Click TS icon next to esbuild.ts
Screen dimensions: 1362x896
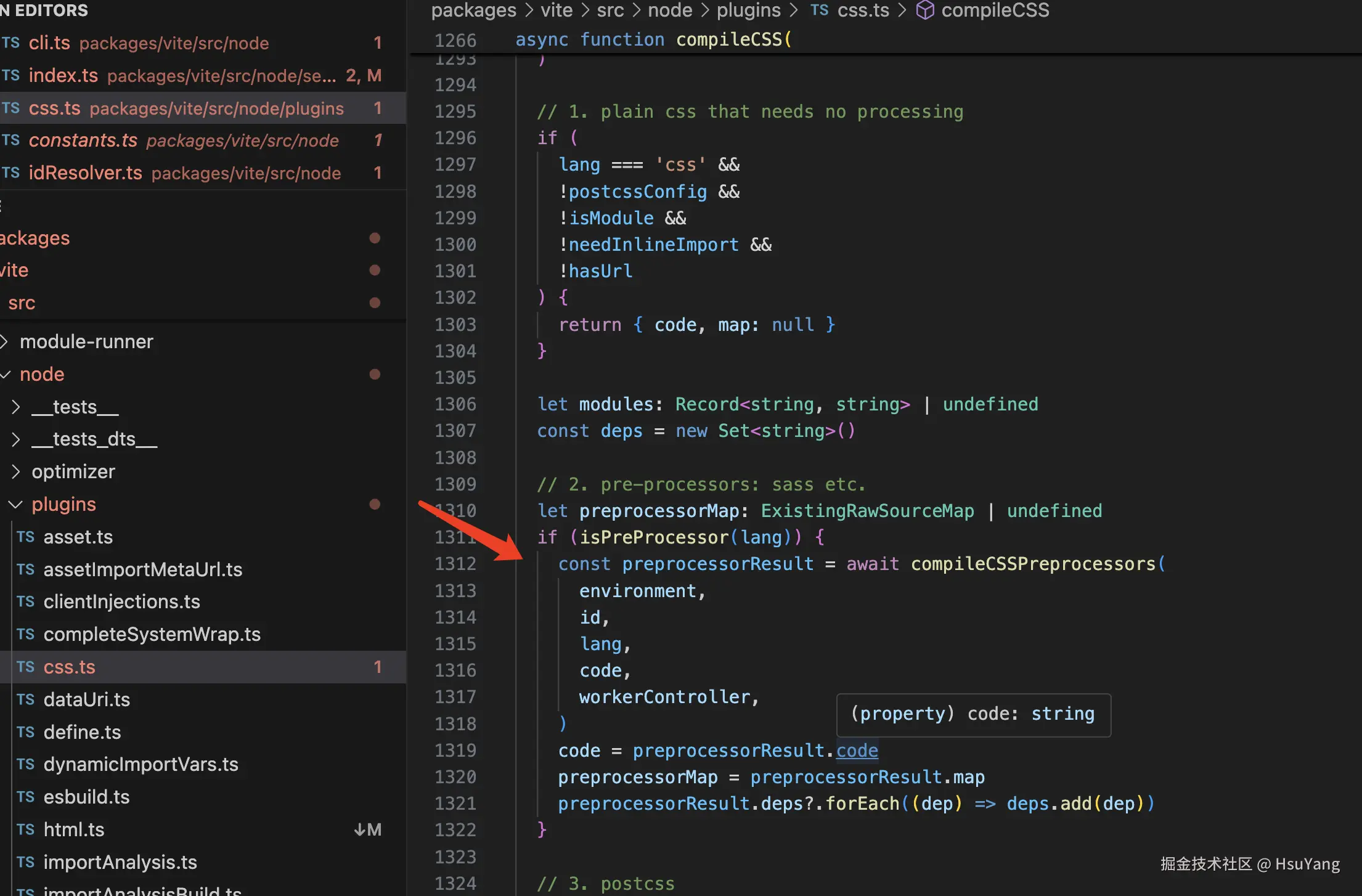point(25,797)
